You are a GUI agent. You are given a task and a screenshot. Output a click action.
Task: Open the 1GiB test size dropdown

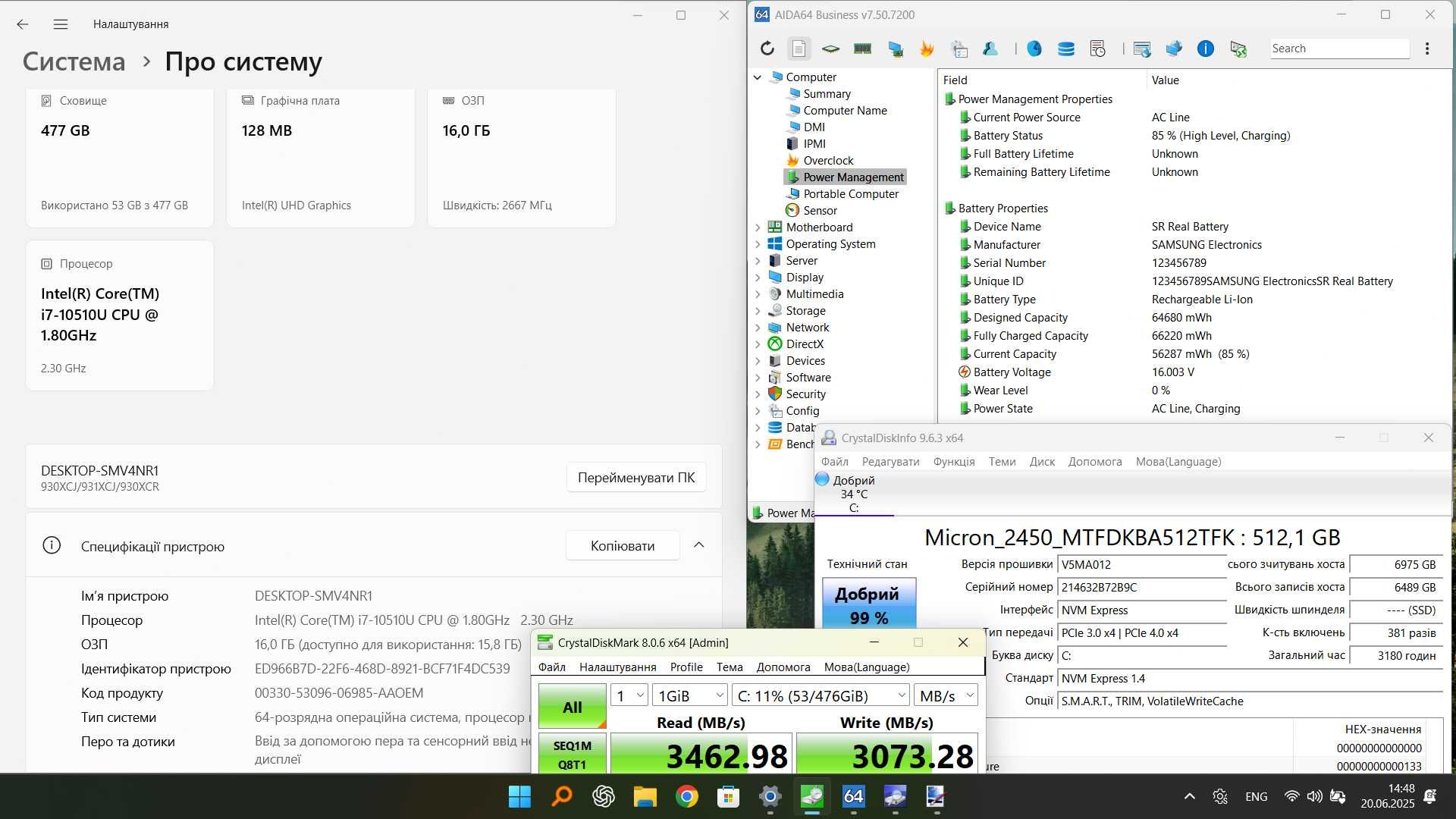(x=691, y=695)
